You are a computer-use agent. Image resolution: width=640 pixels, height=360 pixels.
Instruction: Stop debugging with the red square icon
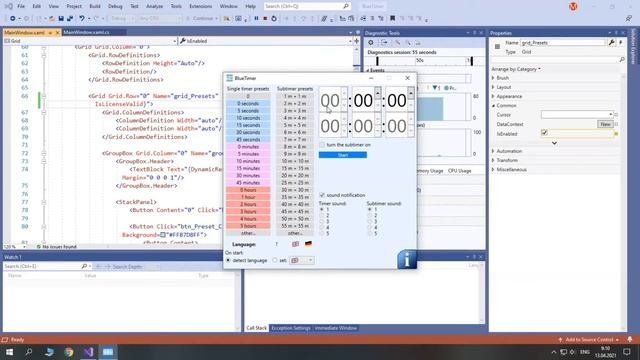coord(265,18)
